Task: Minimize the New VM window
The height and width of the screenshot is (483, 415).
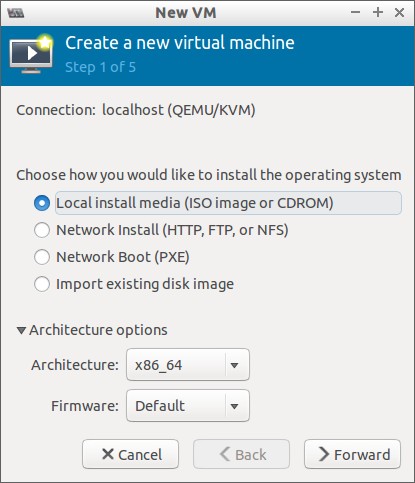Action: click(x=356, y=13)
